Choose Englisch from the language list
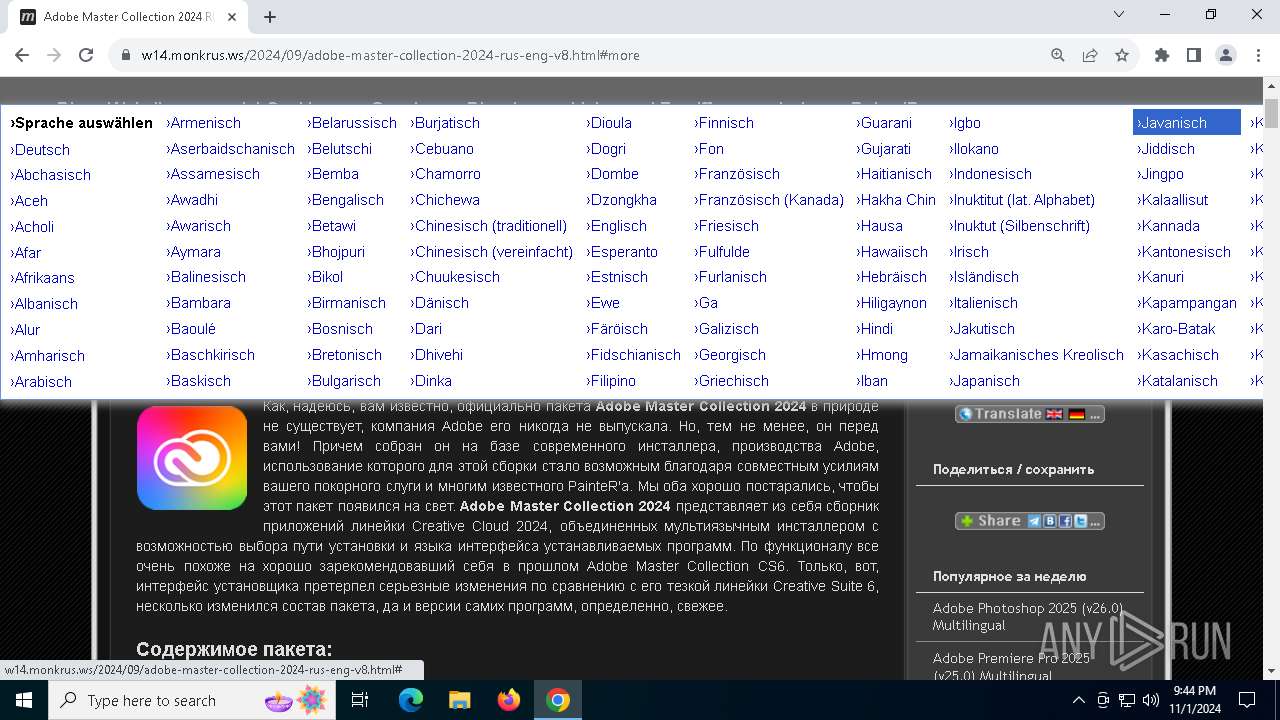This screenshot has width=1280, height=720. [x=617, y=226]
